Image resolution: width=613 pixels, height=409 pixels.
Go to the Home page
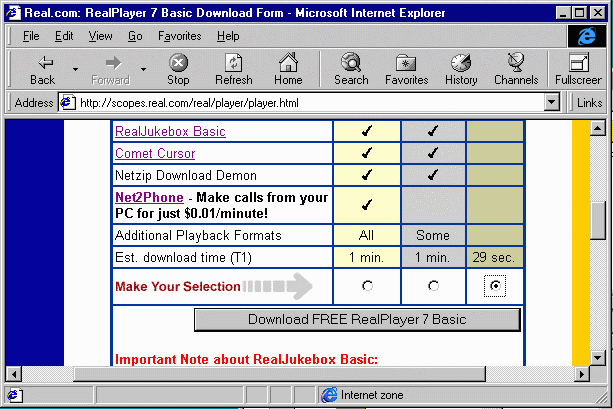click(x=288, y=70)
